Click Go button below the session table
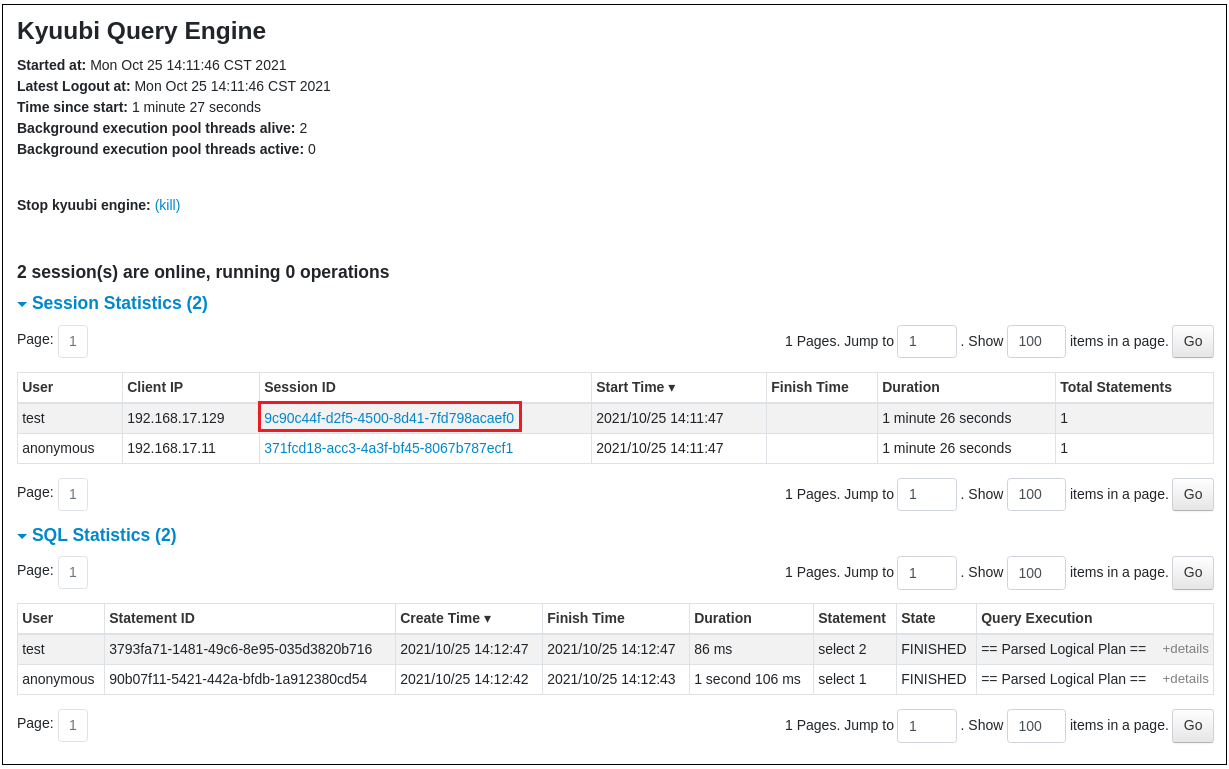Viewport: 1229px width, 769px height. (1193, 494)
